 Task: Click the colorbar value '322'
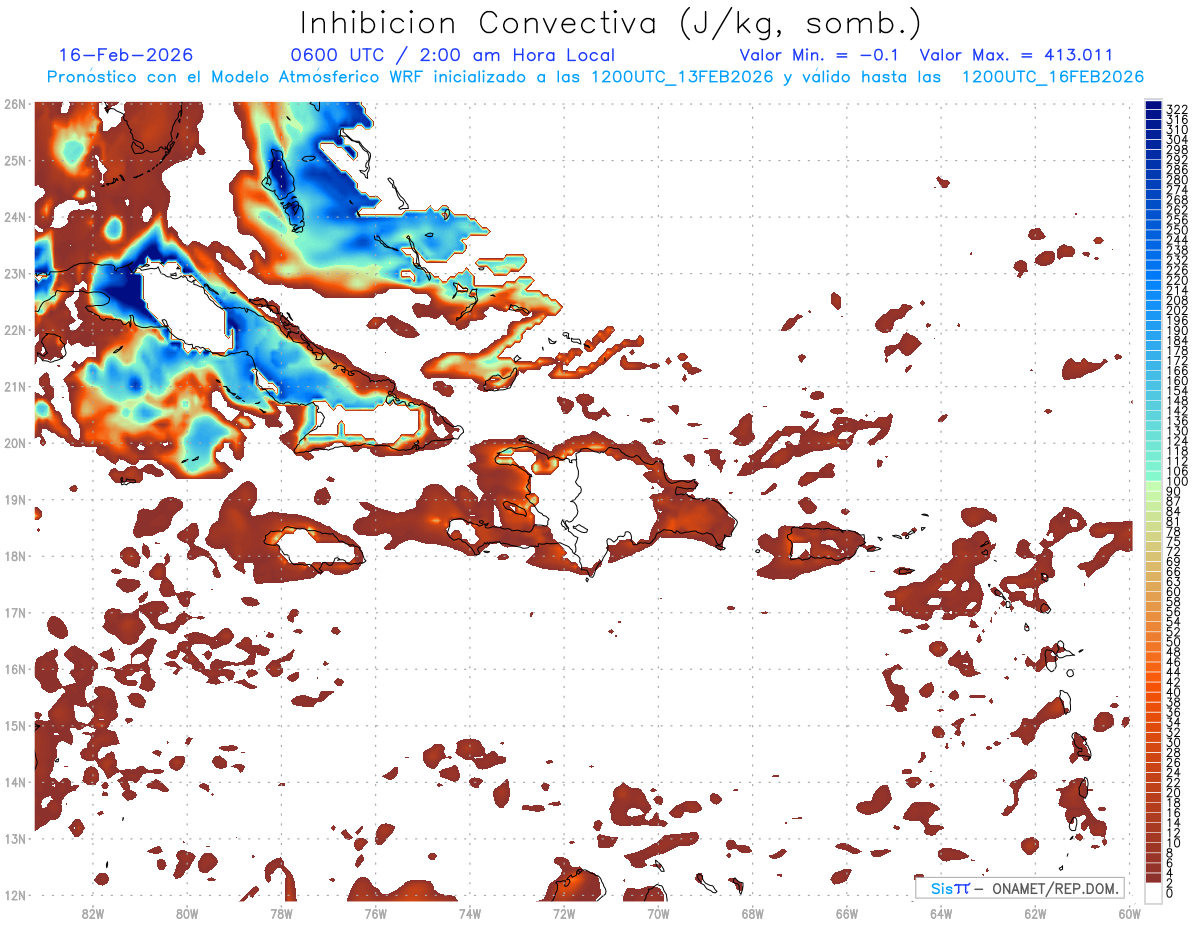coord(1176,109)
